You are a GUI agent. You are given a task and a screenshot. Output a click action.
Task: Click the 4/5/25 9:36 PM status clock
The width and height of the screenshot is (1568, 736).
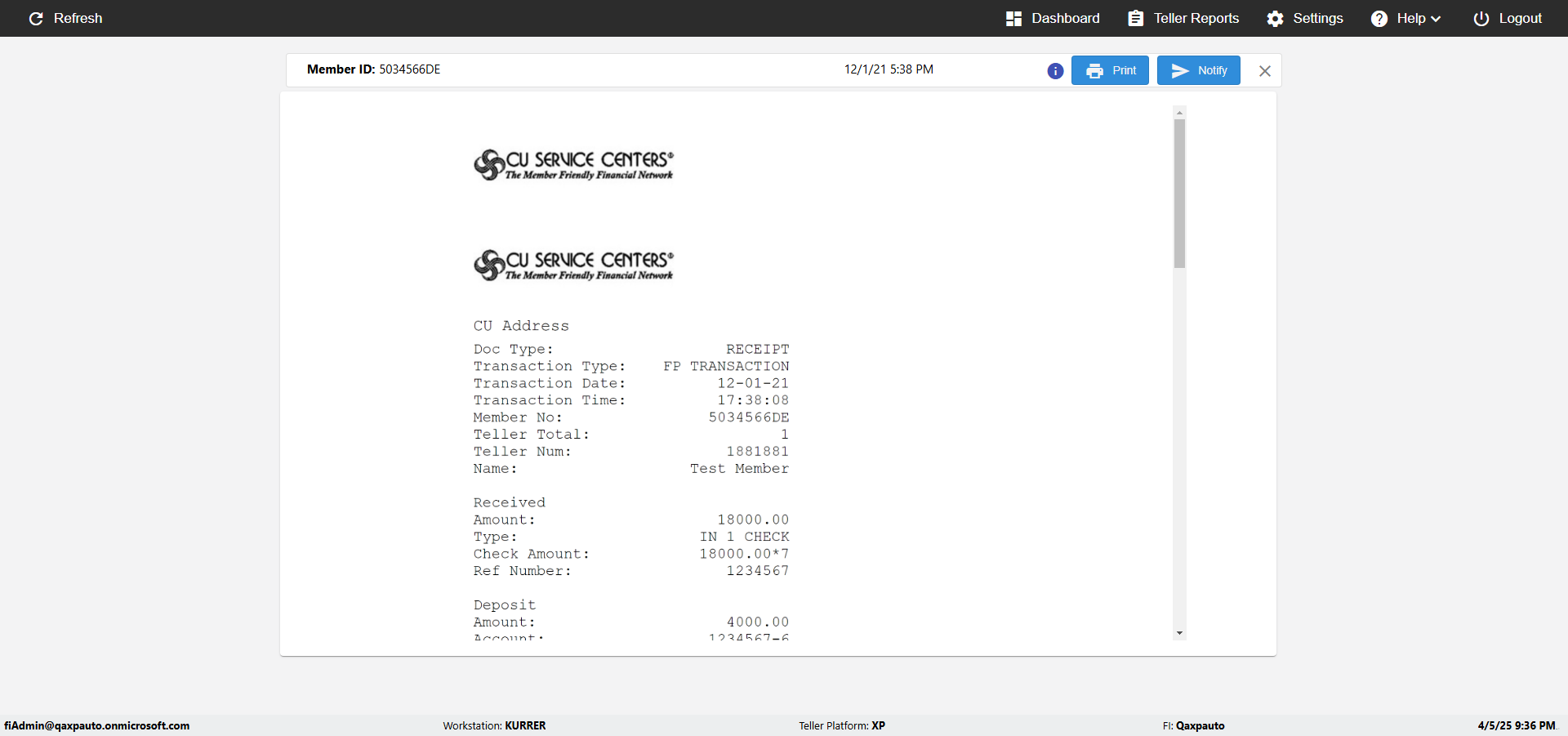[1517, 725]
